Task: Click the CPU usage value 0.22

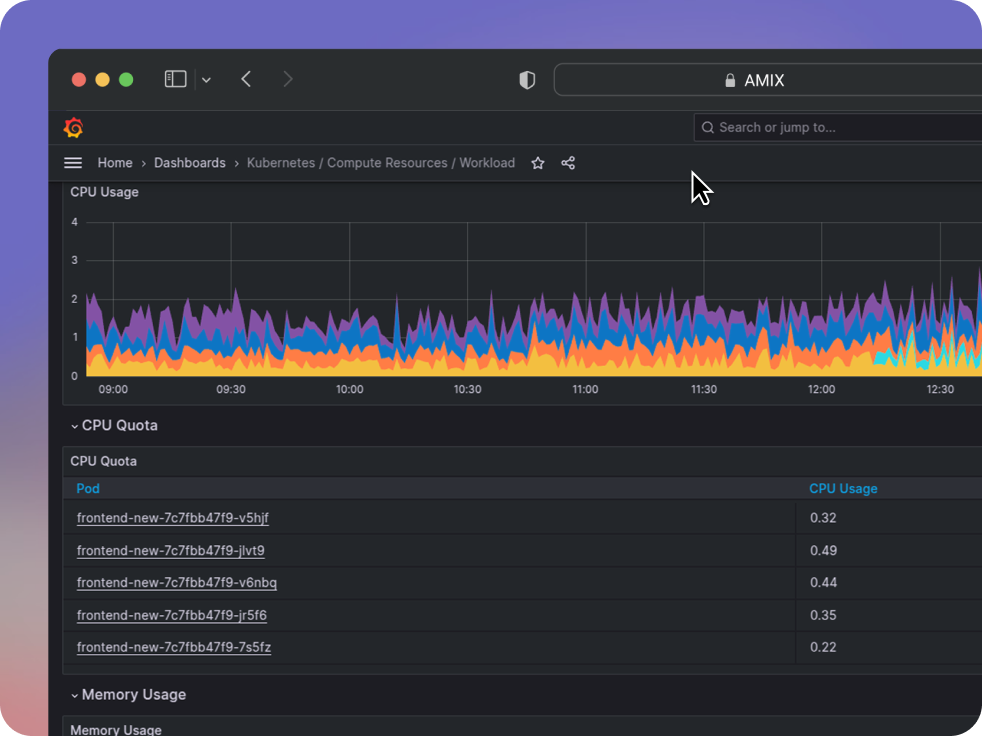Action: coord(823,647)
